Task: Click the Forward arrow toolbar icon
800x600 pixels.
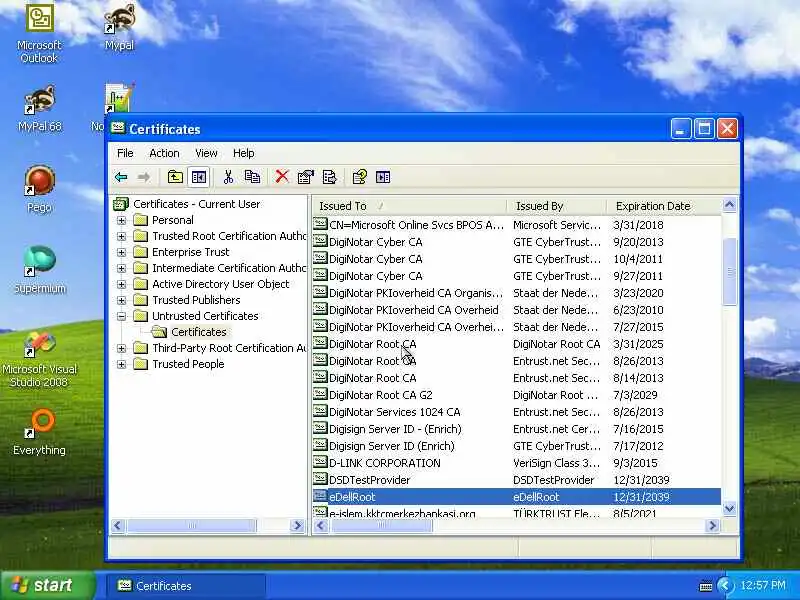Action: coord(144,177)
